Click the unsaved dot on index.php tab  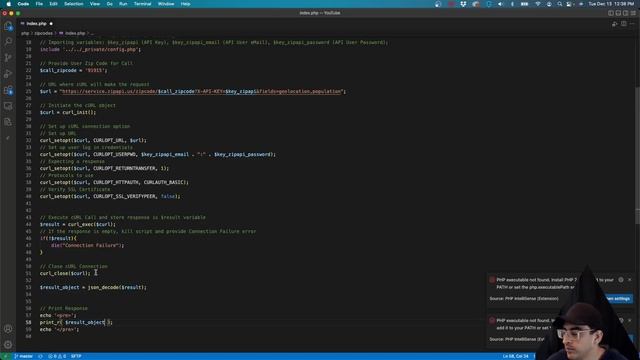pyautogui.click(x=51, y=24)
